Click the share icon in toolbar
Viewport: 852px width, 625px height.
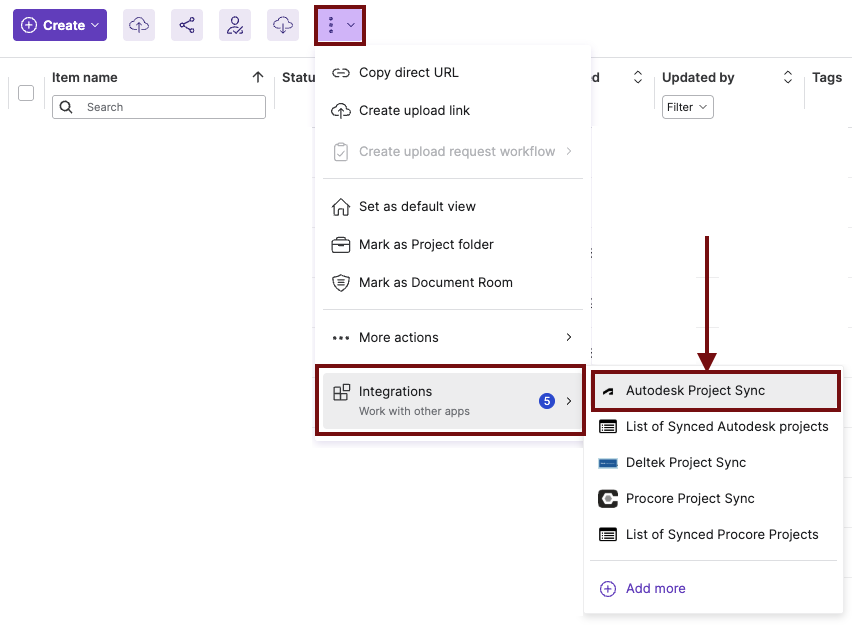[187, 25]
